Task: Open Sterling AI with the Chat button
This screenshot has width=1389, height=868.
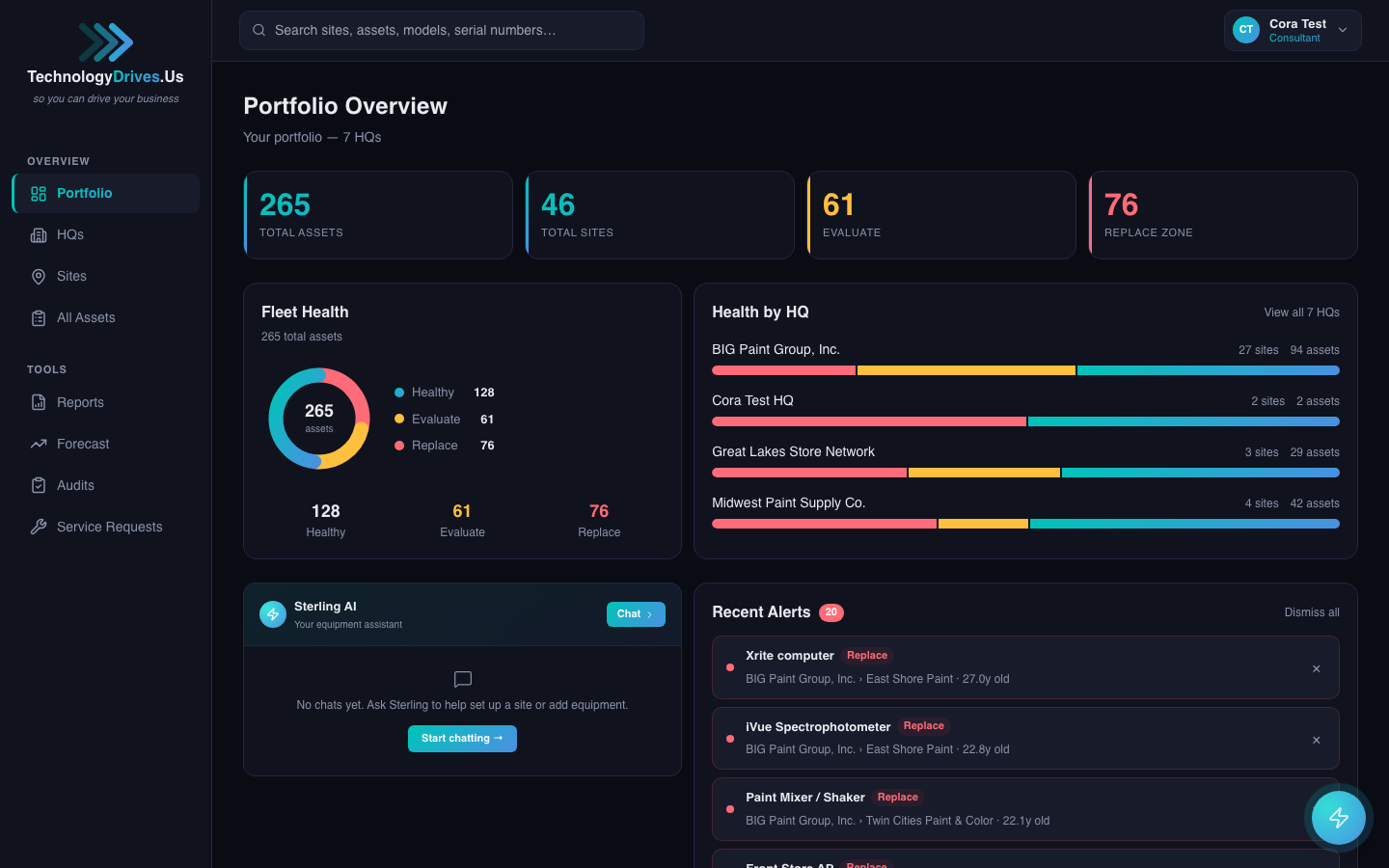Action: (x=635, y=614)
